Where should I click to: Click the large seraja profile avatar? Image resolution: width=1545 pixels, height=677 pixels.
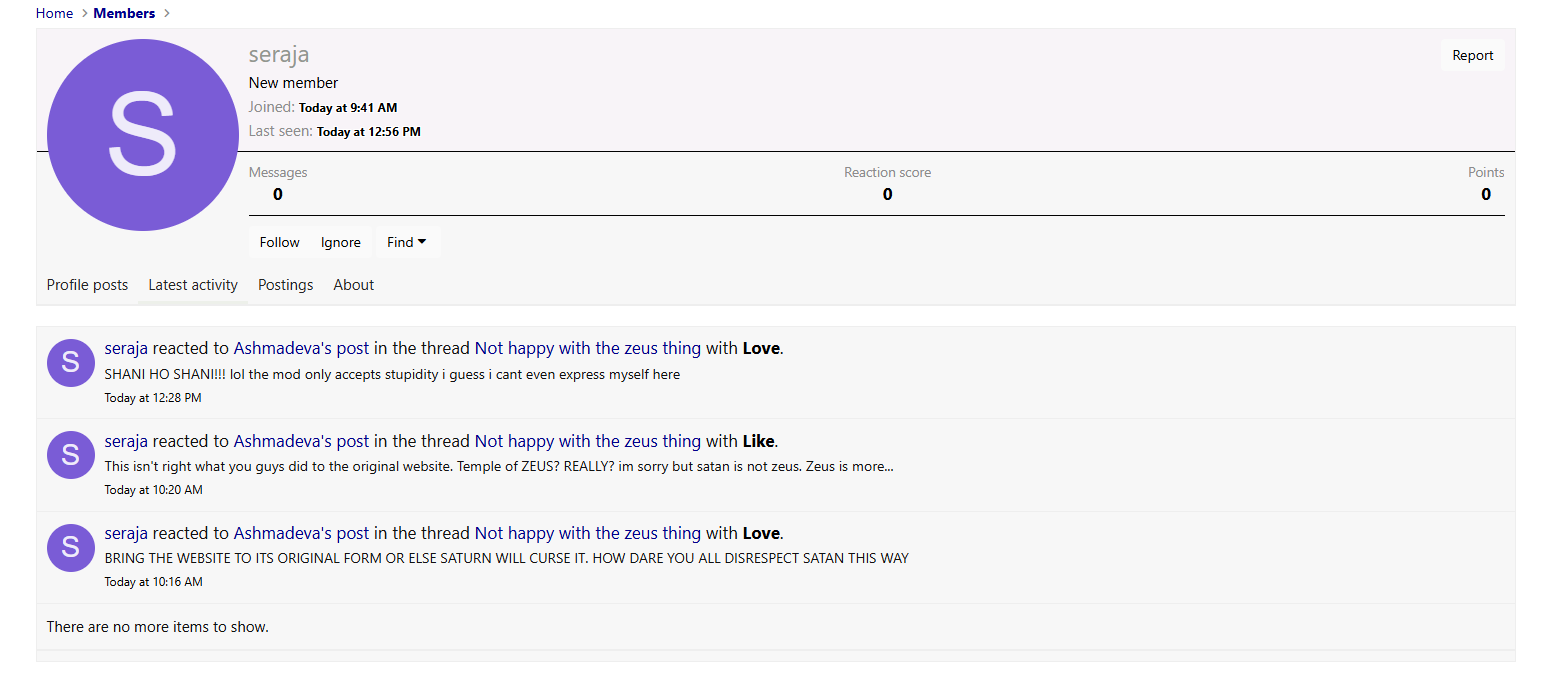[x=142, y=135]
